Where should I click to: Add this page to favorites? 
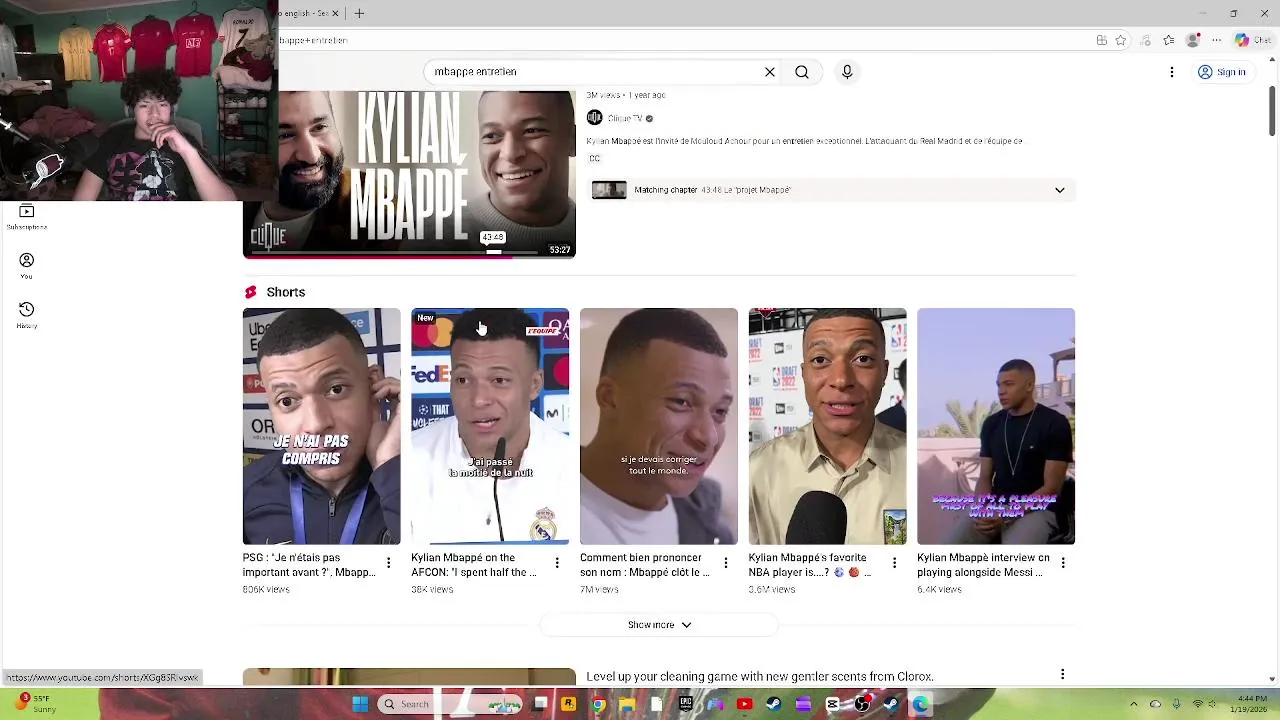click(1121, 40)
